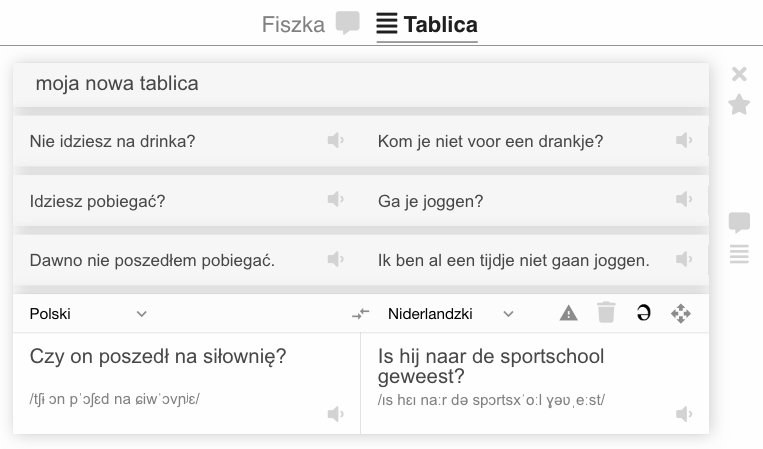Image resolution: width=763 pixels, height=449 pixels.
Task: Close the board with the X button
Action: coord(739,74)
